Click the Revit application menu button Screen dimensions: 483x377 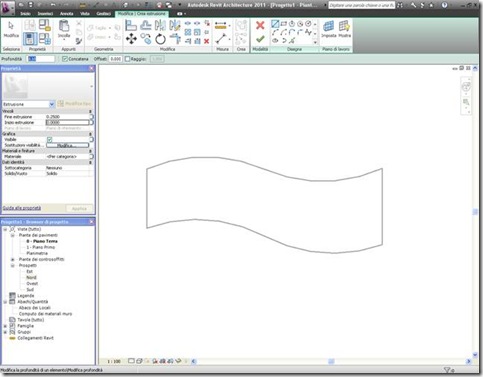(8, 7)
